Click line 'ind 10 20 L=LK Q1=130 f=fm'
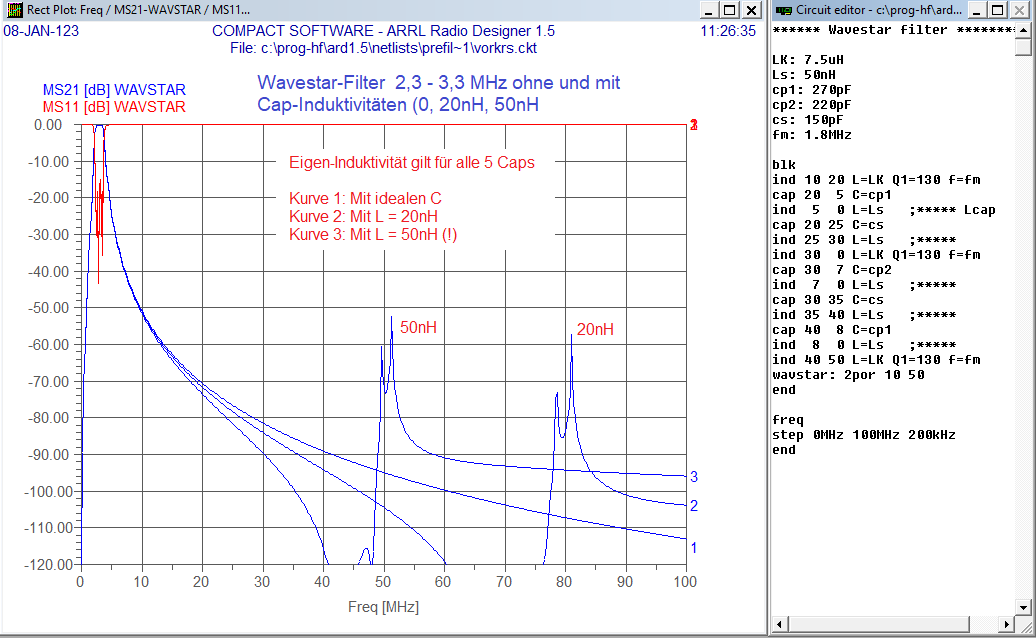 876,180
